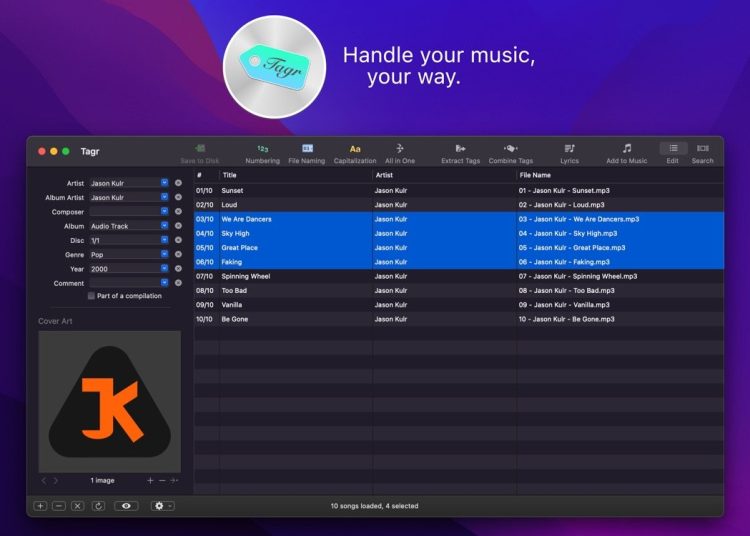
Task: Open the Lyrics editor
Action: point(569,152)
